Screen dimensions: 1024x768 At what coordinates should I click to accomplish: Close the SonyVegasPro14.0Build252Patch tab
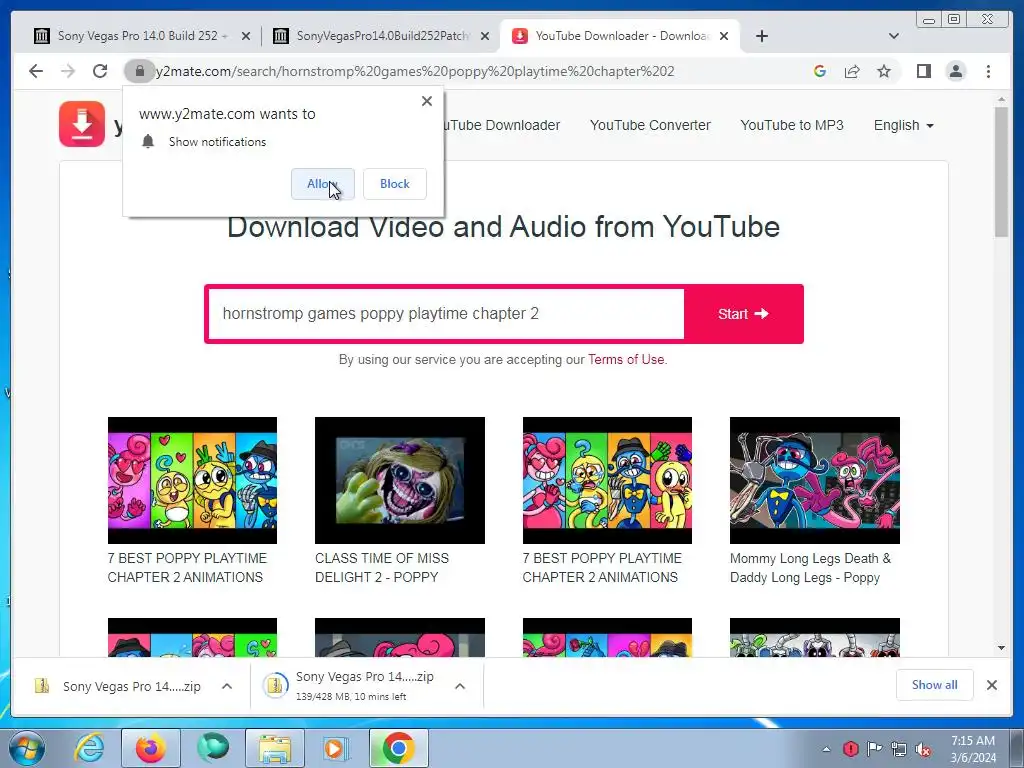(485, 36)
